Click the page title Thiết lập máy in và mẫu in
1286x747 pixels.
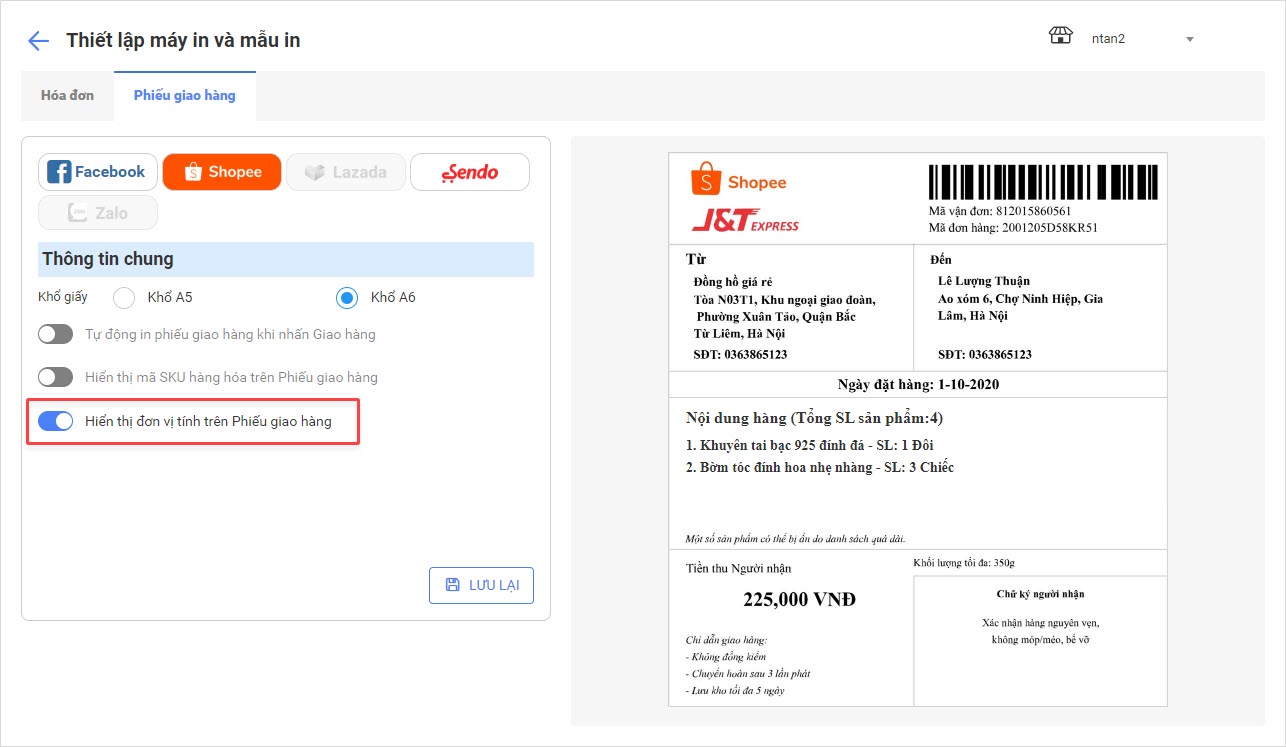click(x=183, y=41)
